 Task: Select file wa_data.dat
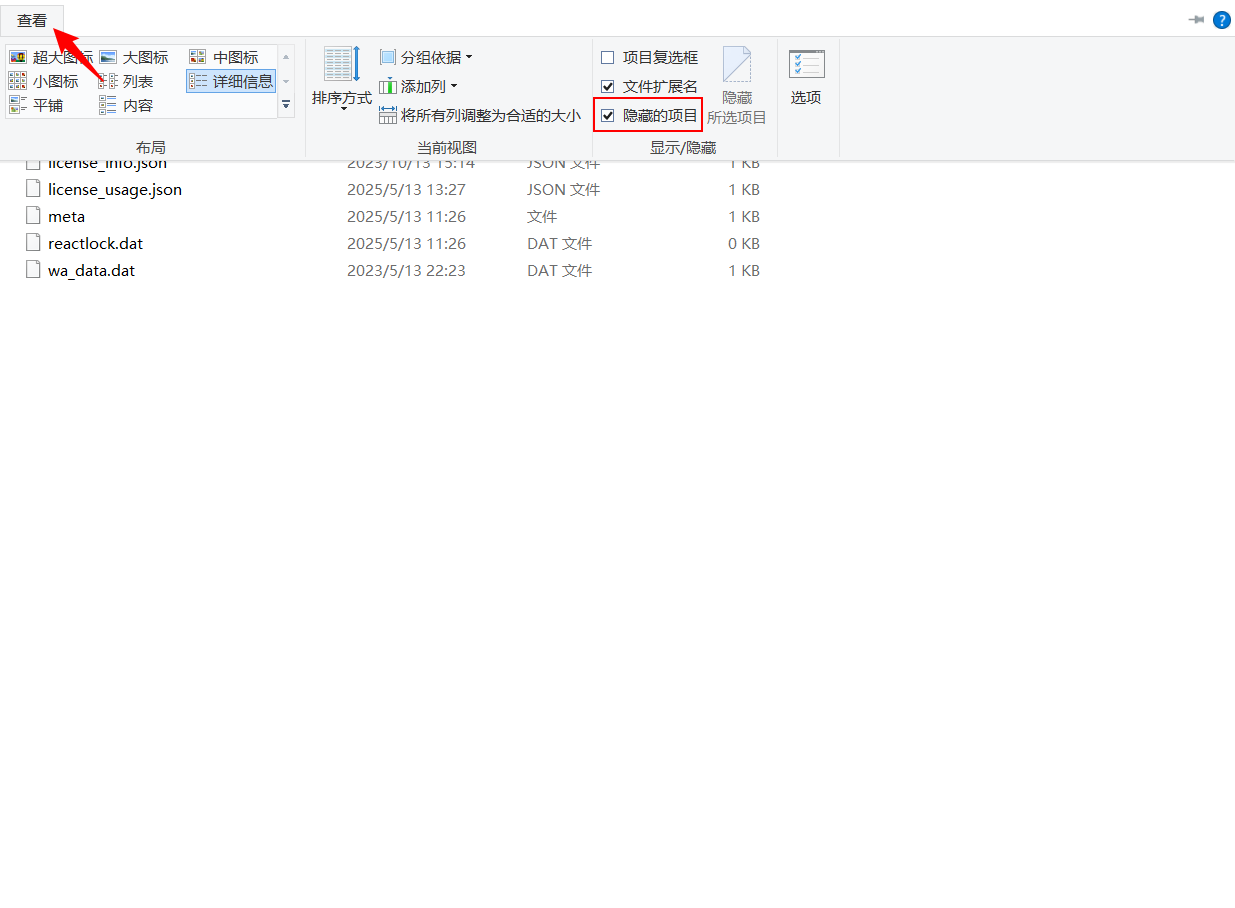coord(92,270)
